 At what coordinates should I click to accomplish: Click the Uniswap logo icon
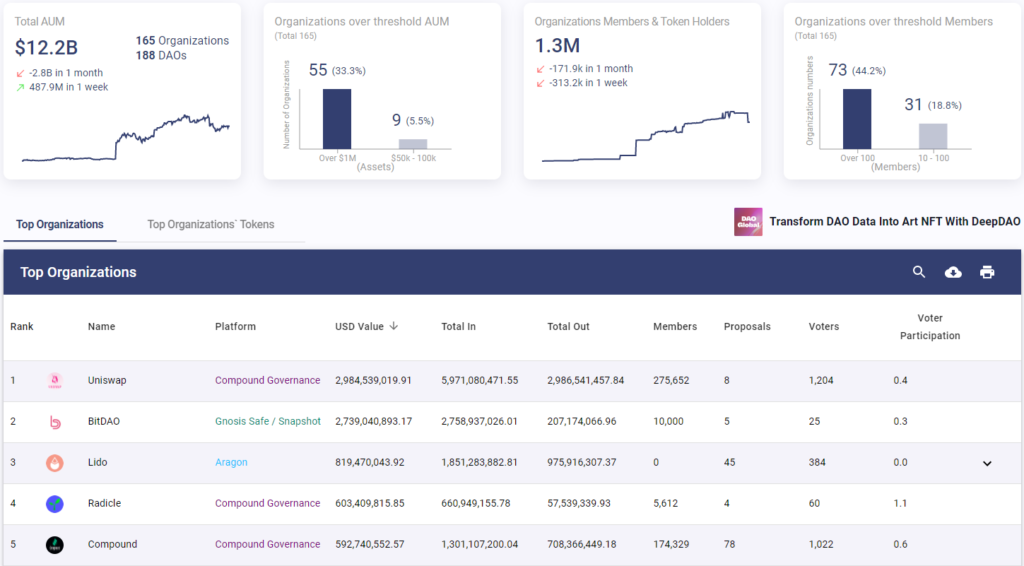[55, 381]
